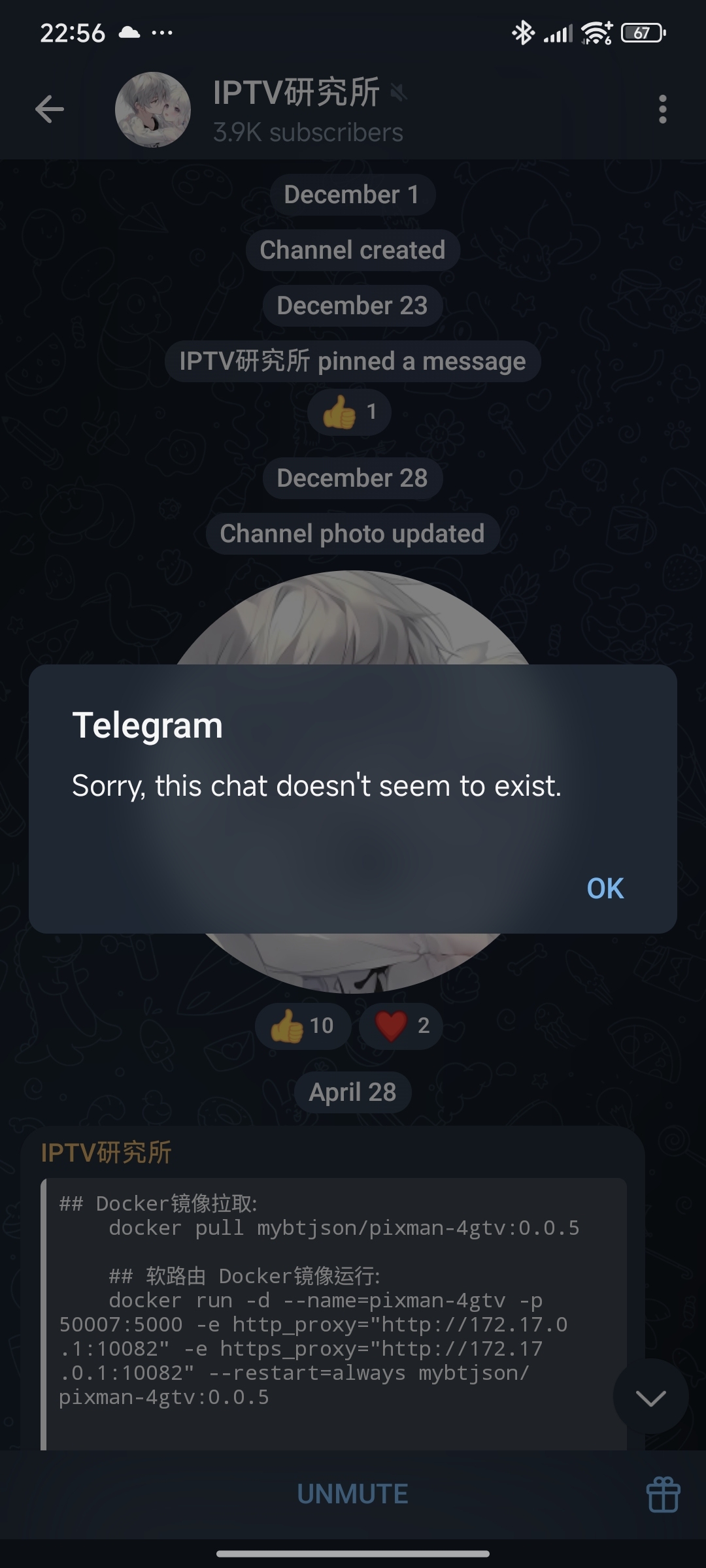Tap the December 1 date badge
706x1568 pixels.
pos(352,195)
